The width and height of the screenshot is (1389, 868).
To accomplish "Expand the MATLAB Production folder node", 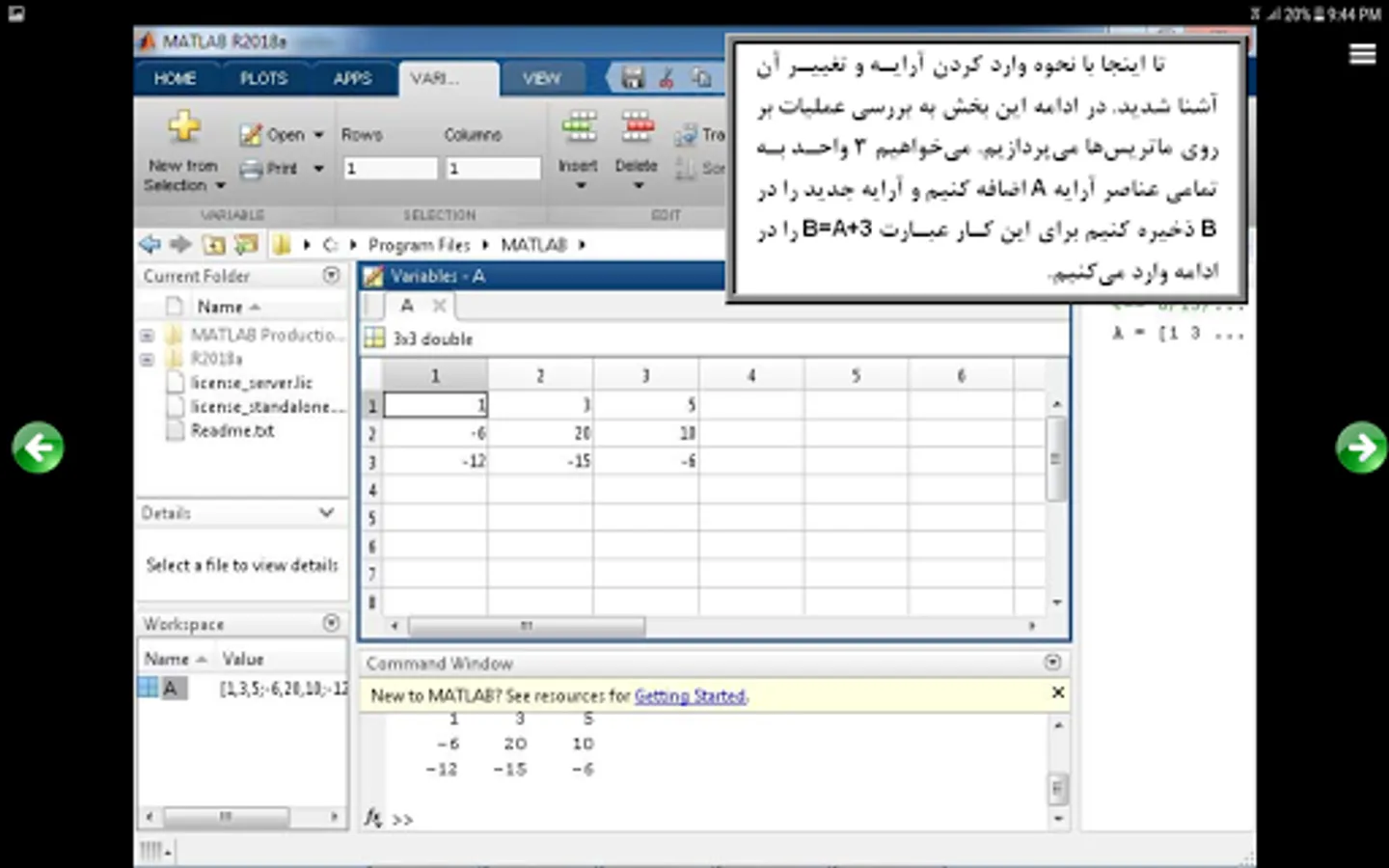I will [x=147, y=336].
